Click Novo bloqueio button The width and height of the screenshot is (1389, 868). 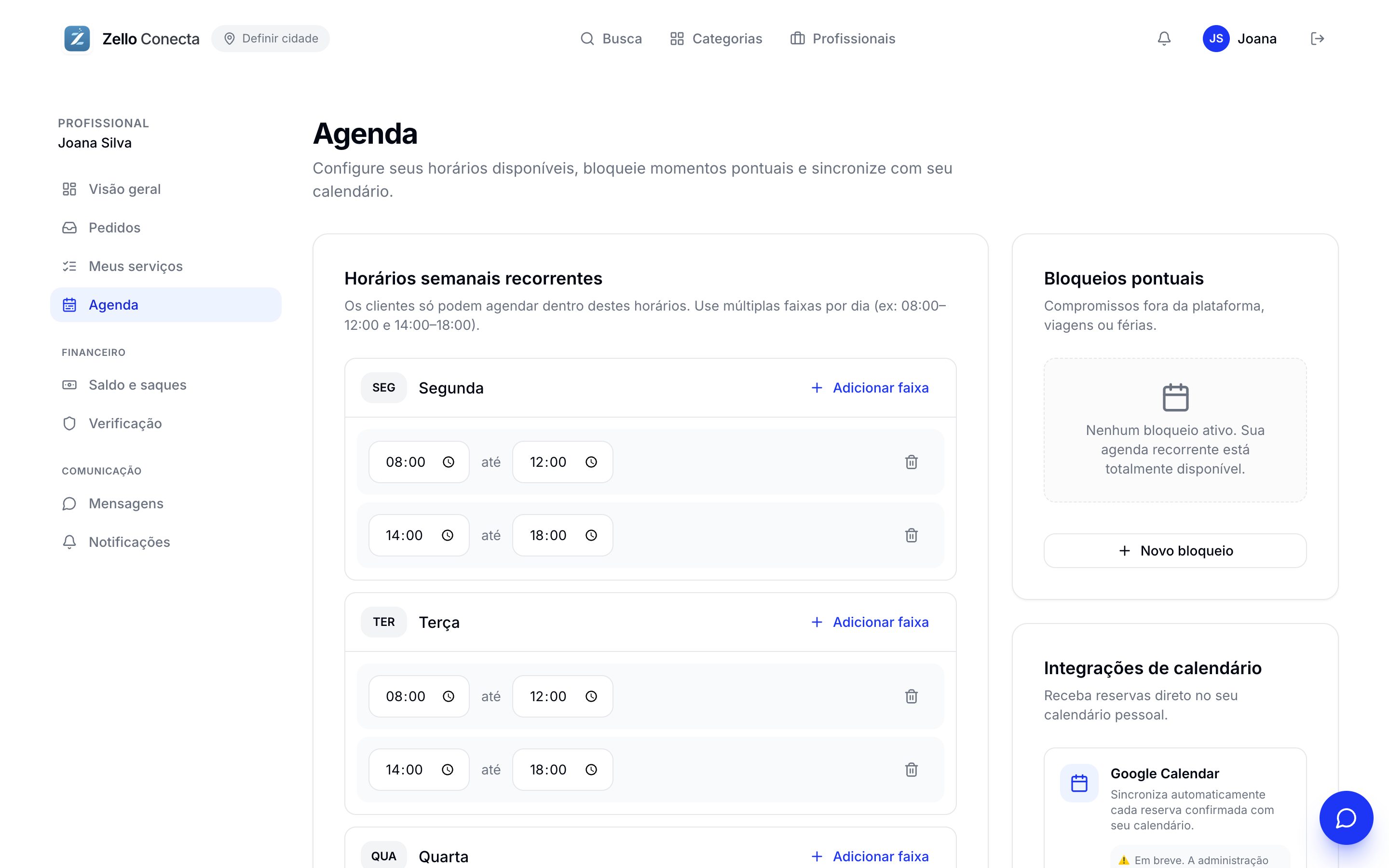tap(1175, 551)
